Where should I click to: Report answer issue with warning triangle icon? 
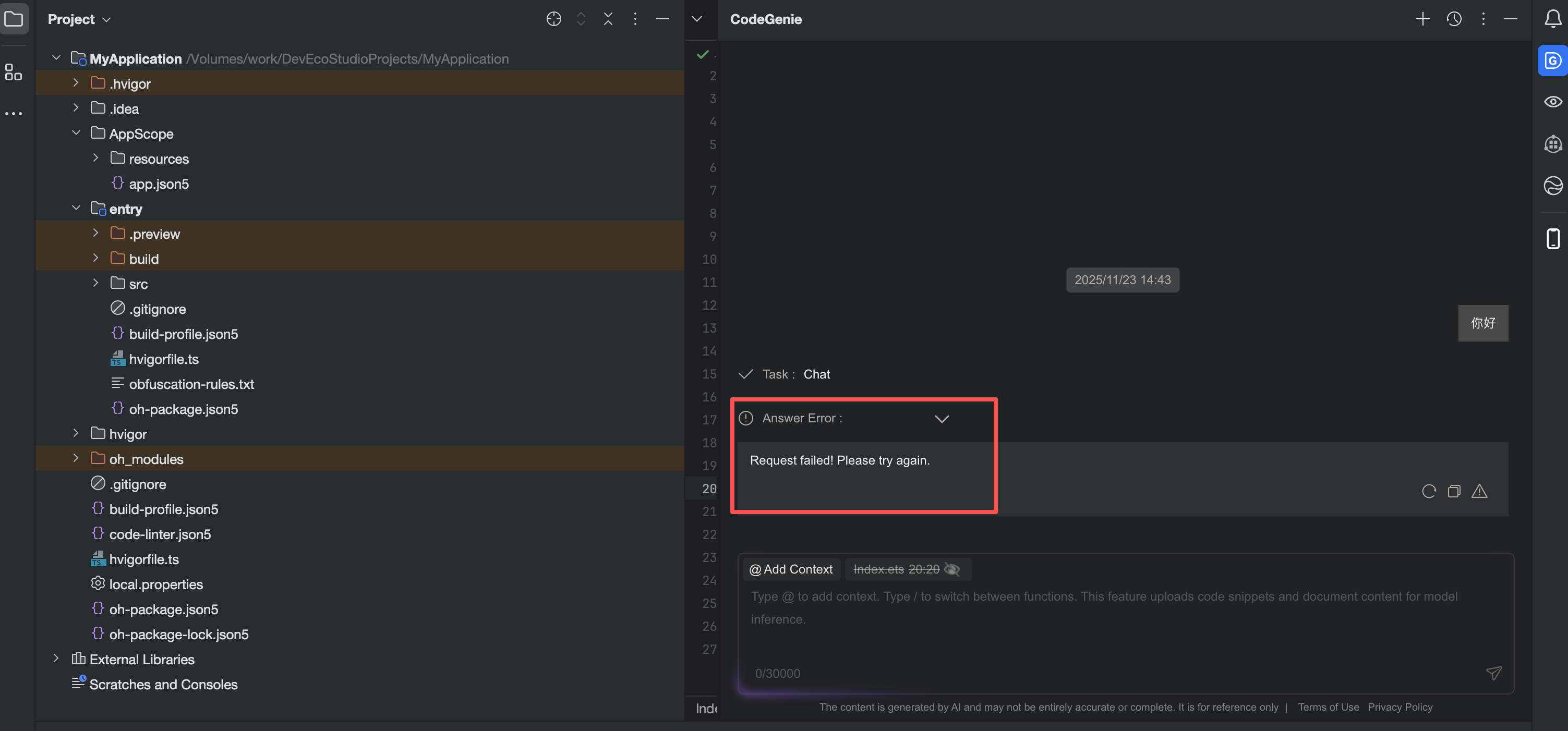pyautogui.click(x=1479, y=491)
